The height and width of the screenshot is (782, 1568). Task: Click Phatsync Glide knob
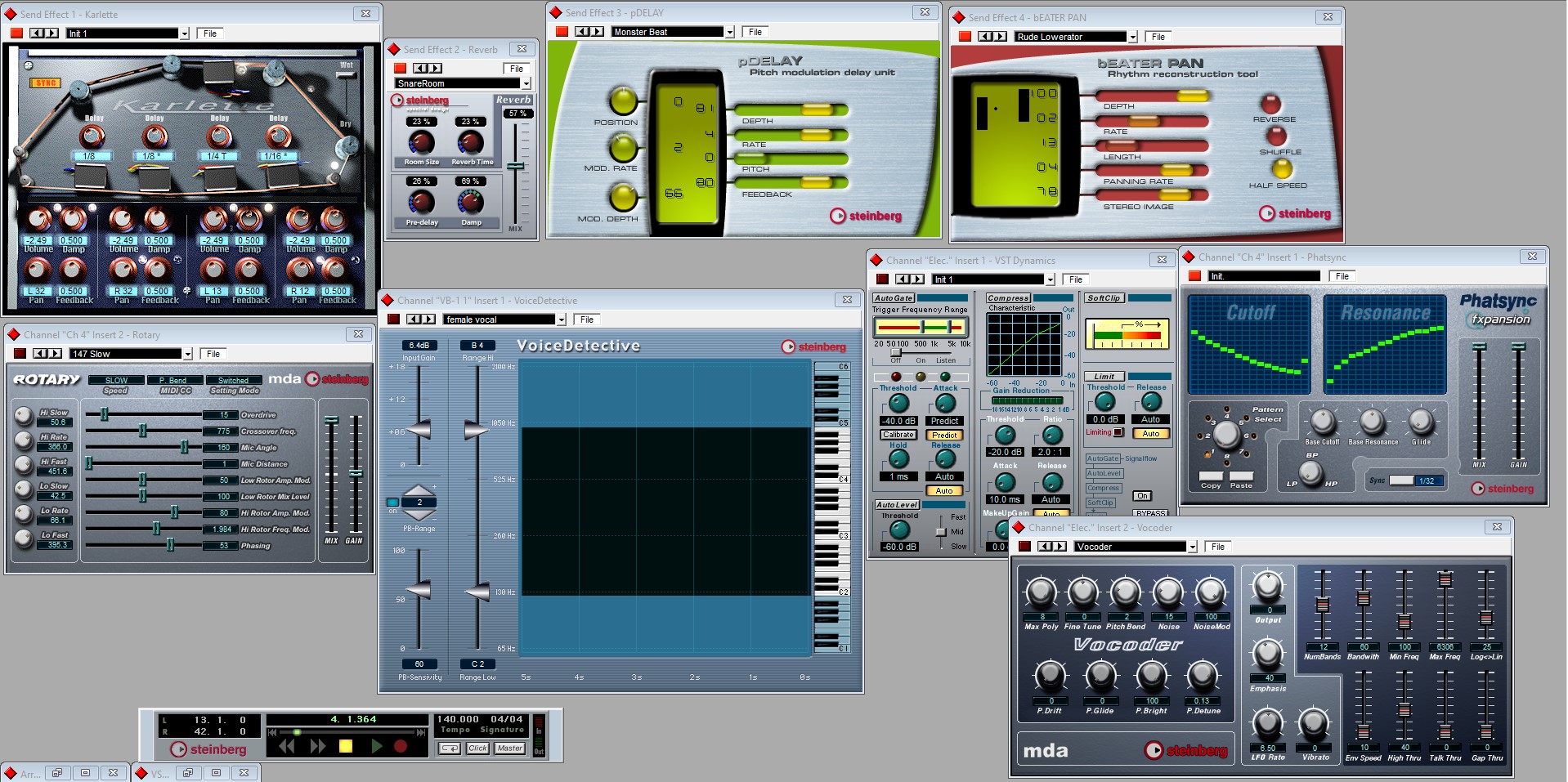click(1421, 422)
